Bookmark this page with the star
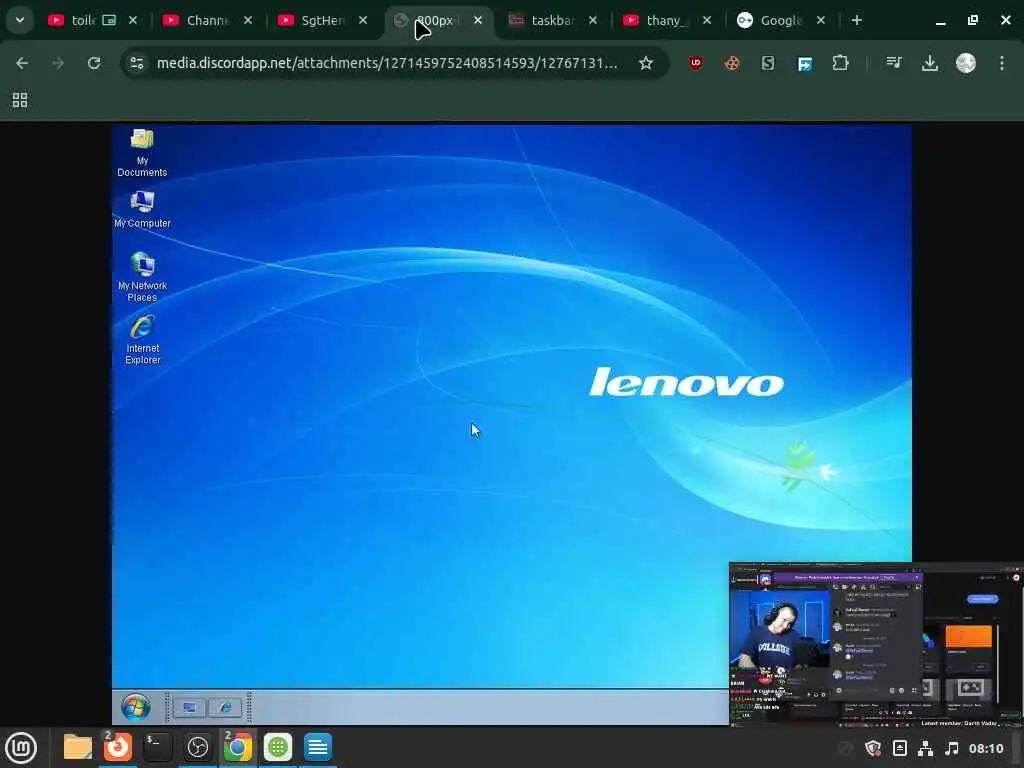The height and width of the screenshot is (768, 1024). [x=646, y=63]
